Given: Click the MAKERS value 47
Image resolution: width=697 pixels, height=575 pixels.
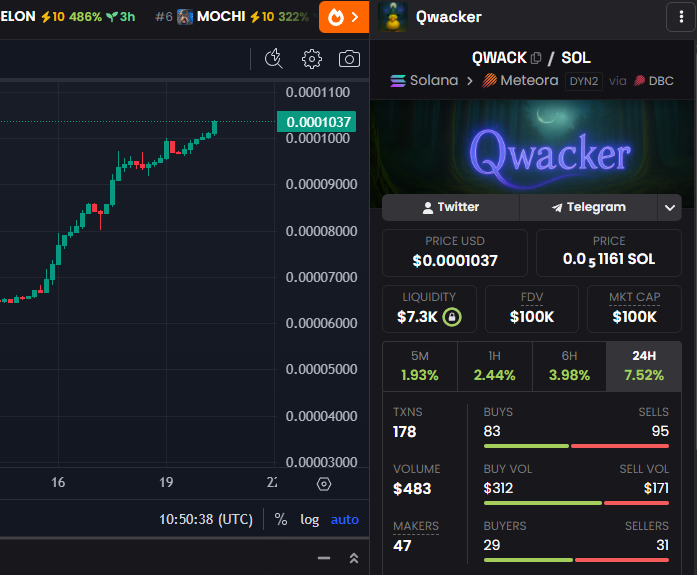Looking at the screenshot, I should coord(402,546).
